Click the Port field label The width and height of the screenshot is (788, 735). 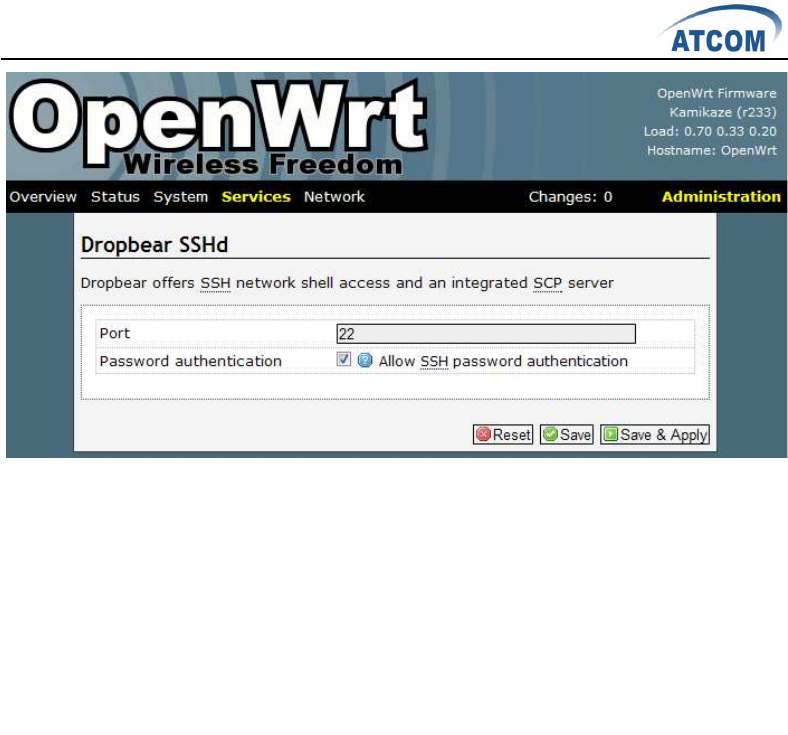click(115, 333)
